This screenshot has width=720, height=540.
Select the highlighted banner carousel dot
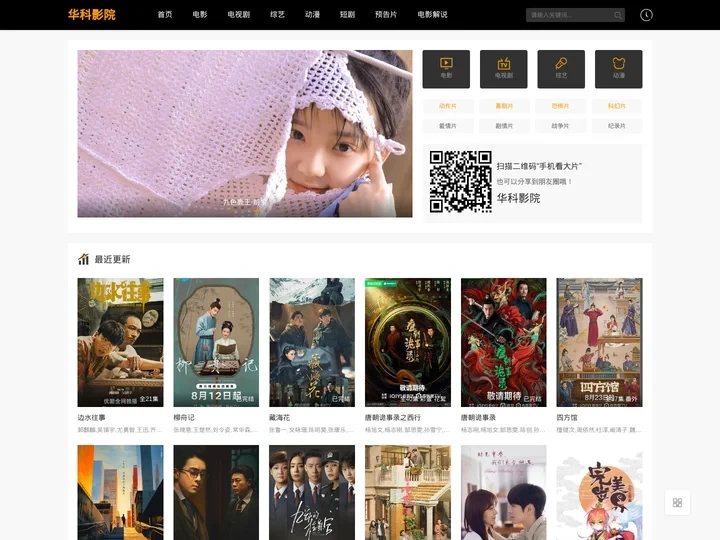pyautogui.click(x=257, y=211)
